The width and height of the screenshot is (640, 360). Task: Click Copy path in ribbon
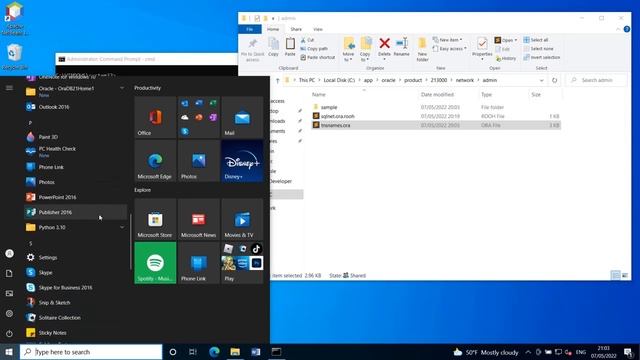pyautogui.click(x=314, y=49)
